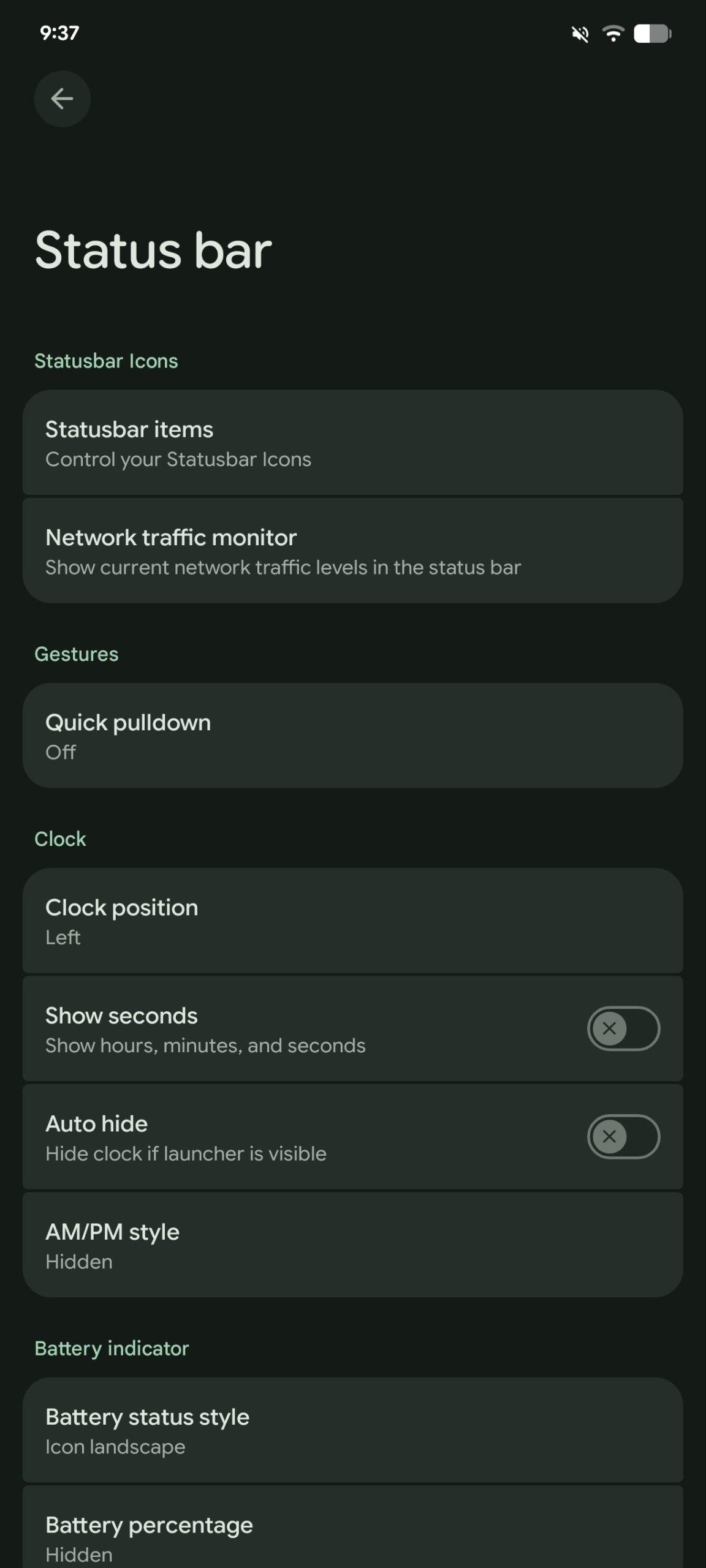Screen dimensions: 706x1568
Task: Tap the battery icon in status bar
Action: tap(652, 34)
